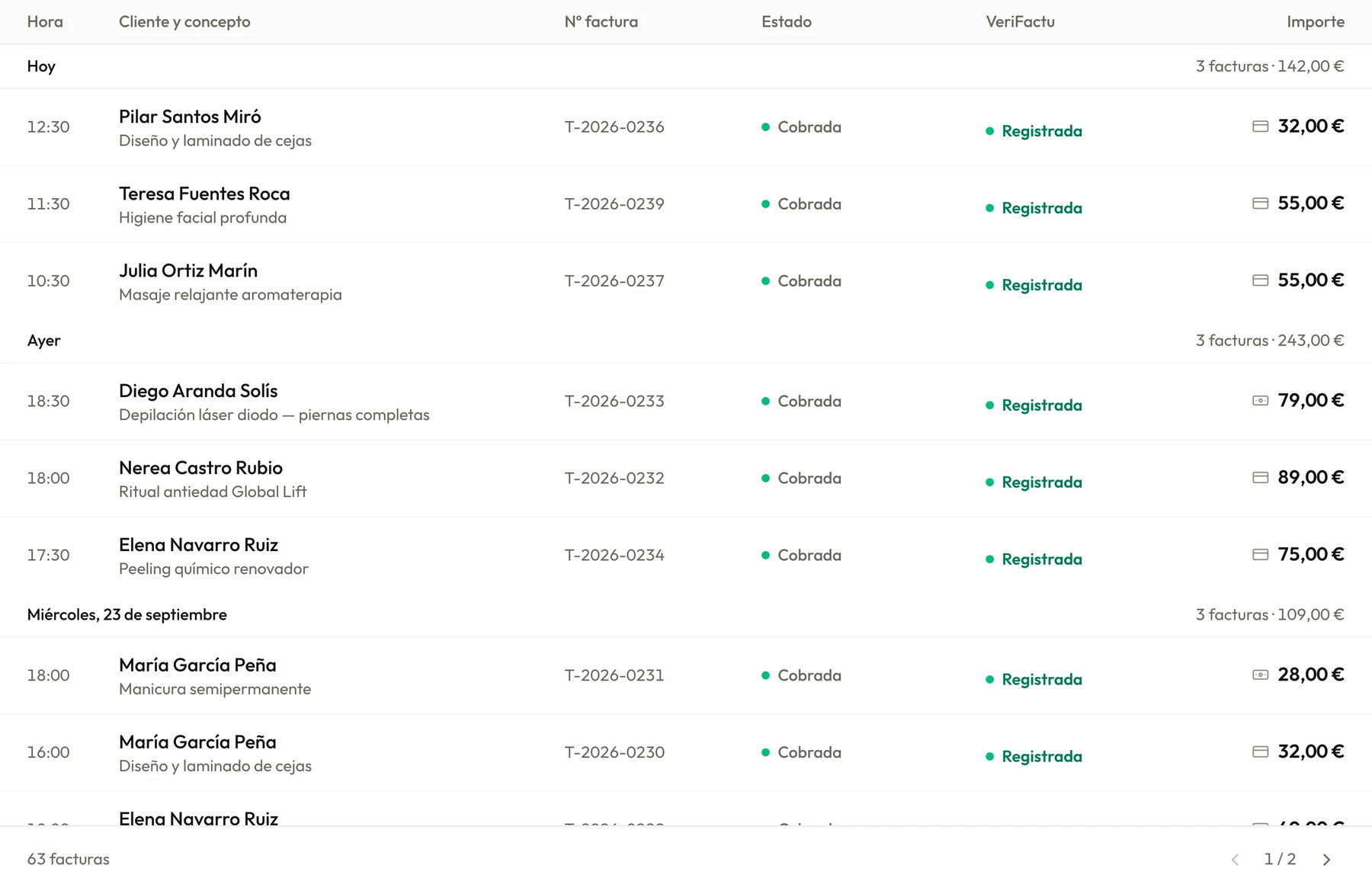Click Registrada status for invoice T-2026-0236

click(1034, 131)
